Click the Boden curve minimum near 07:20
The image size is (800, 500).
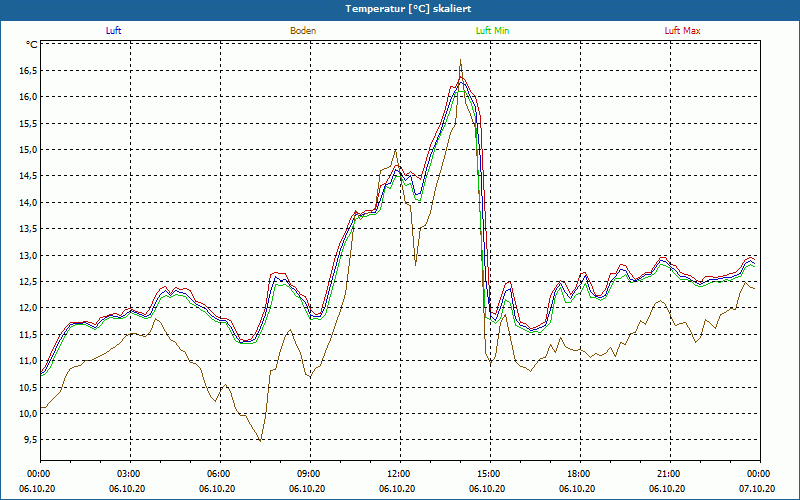[260, 441]
